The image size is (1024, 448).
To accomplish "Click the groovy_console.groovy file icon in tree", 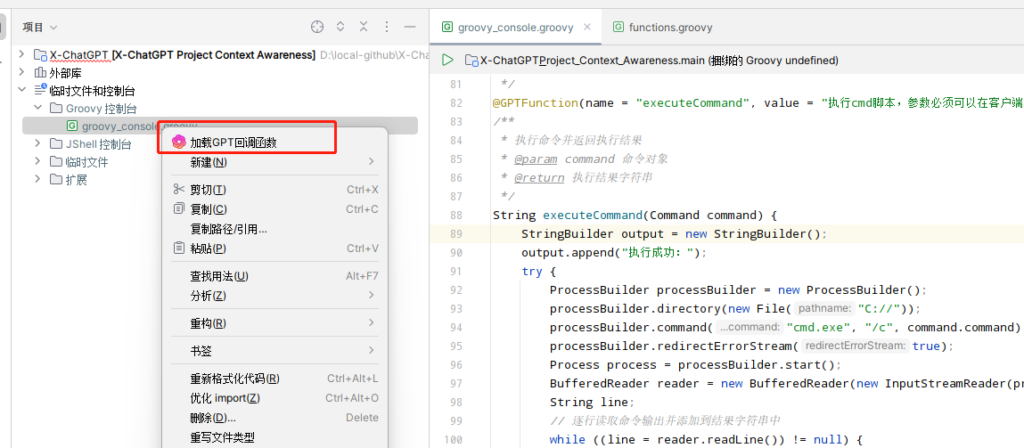I will (72, 126).
